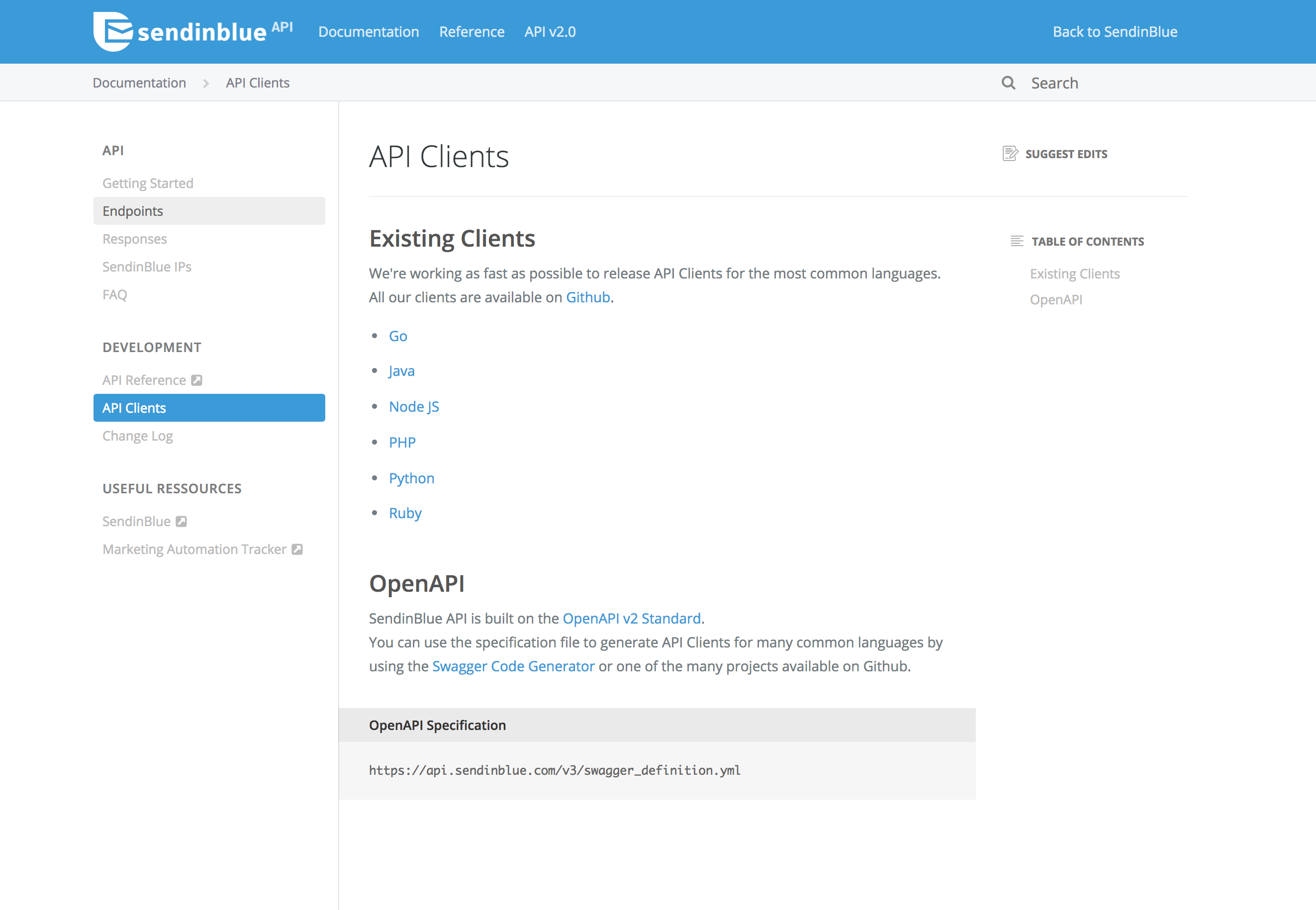Click Documentation in the breadcrumb
This screenshot has width=1316, height=910.
point(139,83)
